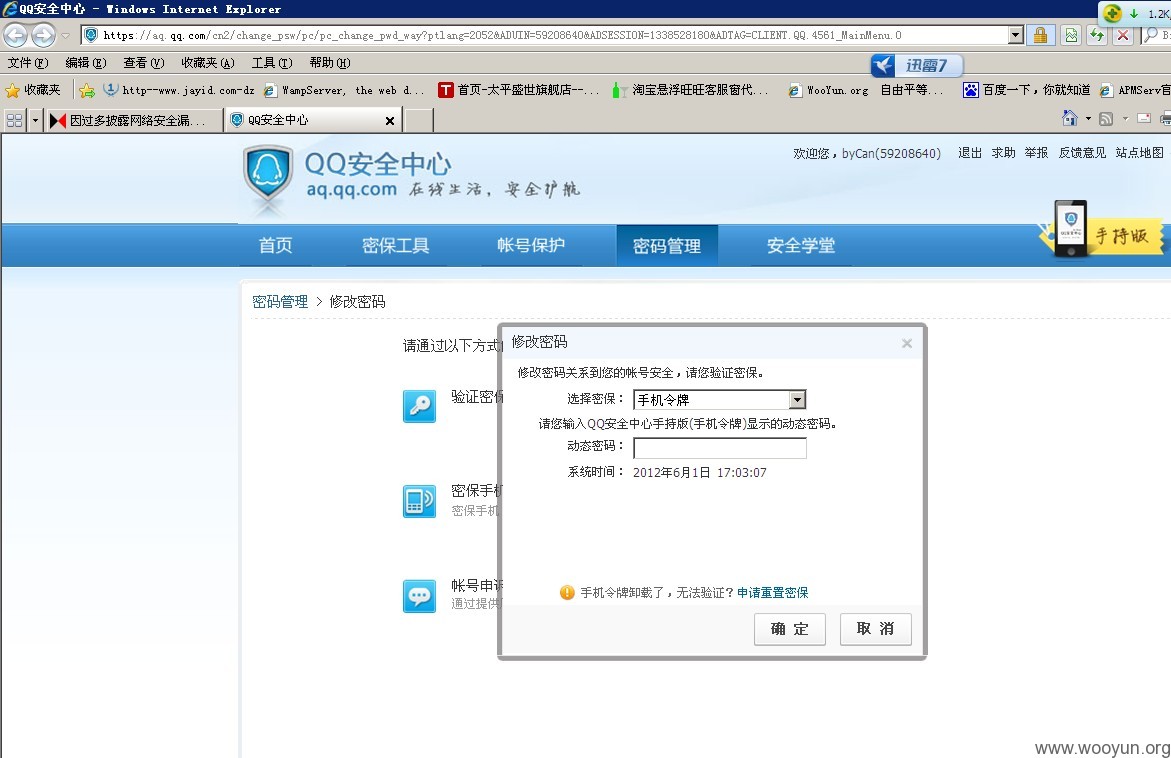Viewport: 1171px width, 758px height.
Task: Click the add-to-favorites-bar star icon
Action: click(87, 90)
